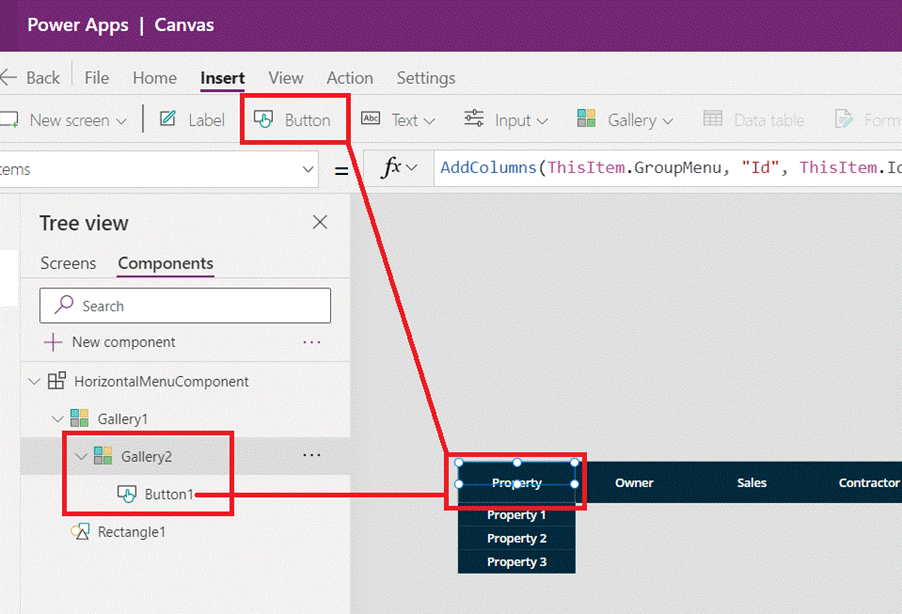Click the fx formula icon
This screenshot has width=902, height=614.
(391, 167)
